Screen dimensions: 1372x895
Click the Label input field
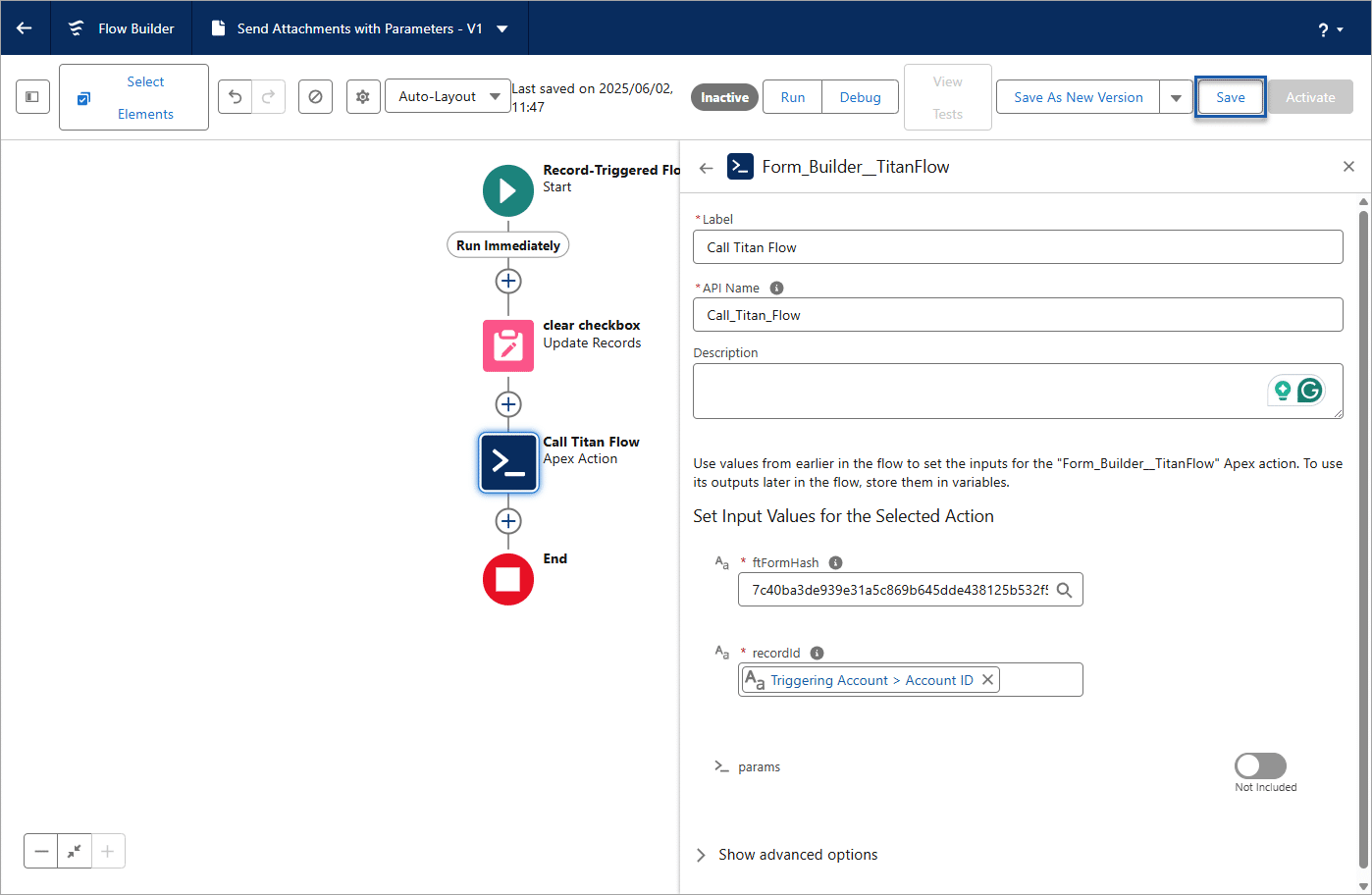point(1018,247)
